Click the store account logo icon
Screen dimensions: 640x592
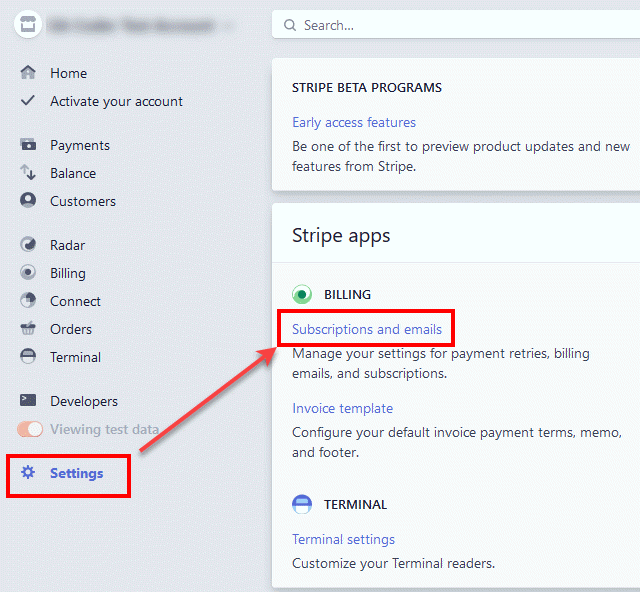pyautogui.click(x=27, y=25)
